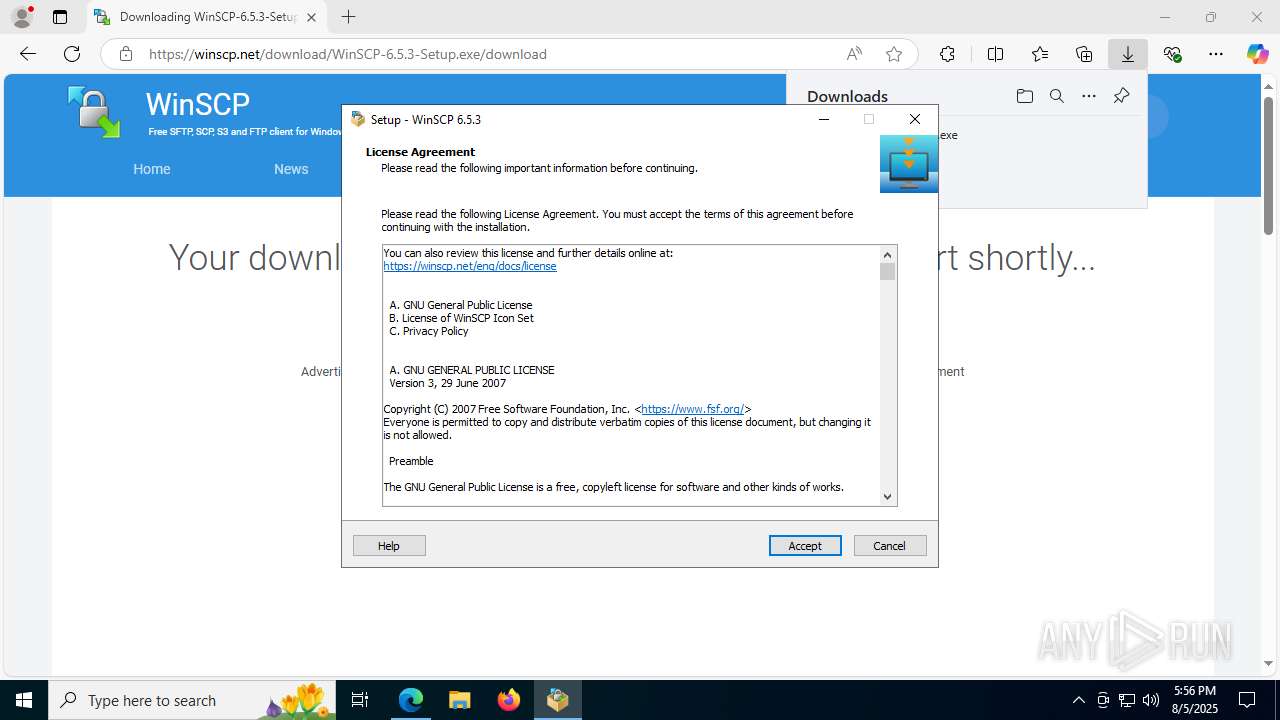Add this page to favorites star
The width and height of the screenshot is (1280, 720).
894,54
